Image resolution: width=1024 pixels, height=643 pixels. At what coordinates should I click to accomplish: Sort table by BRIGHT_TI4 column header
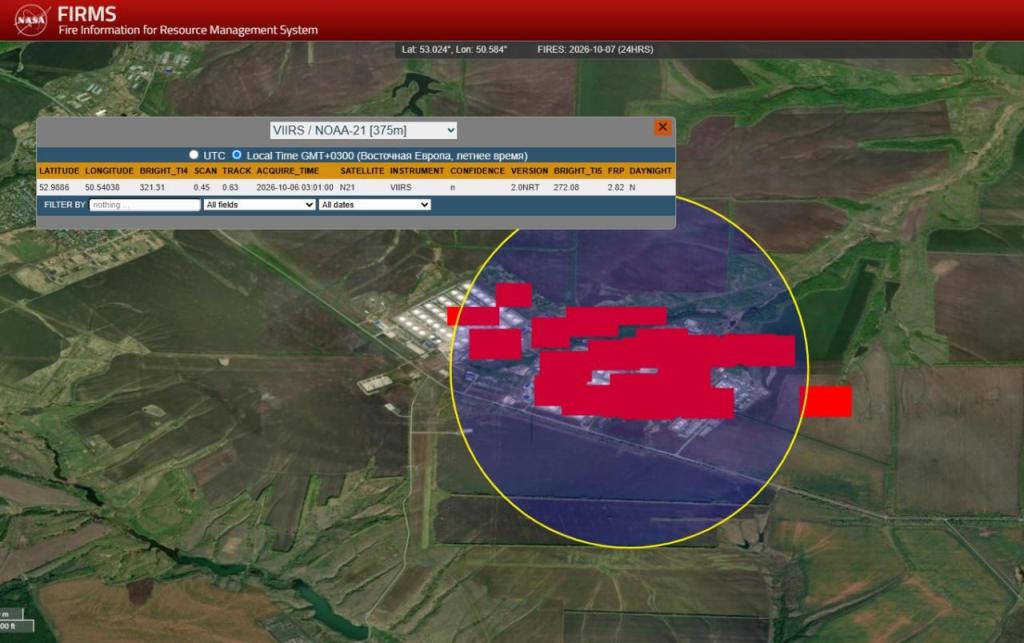coord(163,171)
